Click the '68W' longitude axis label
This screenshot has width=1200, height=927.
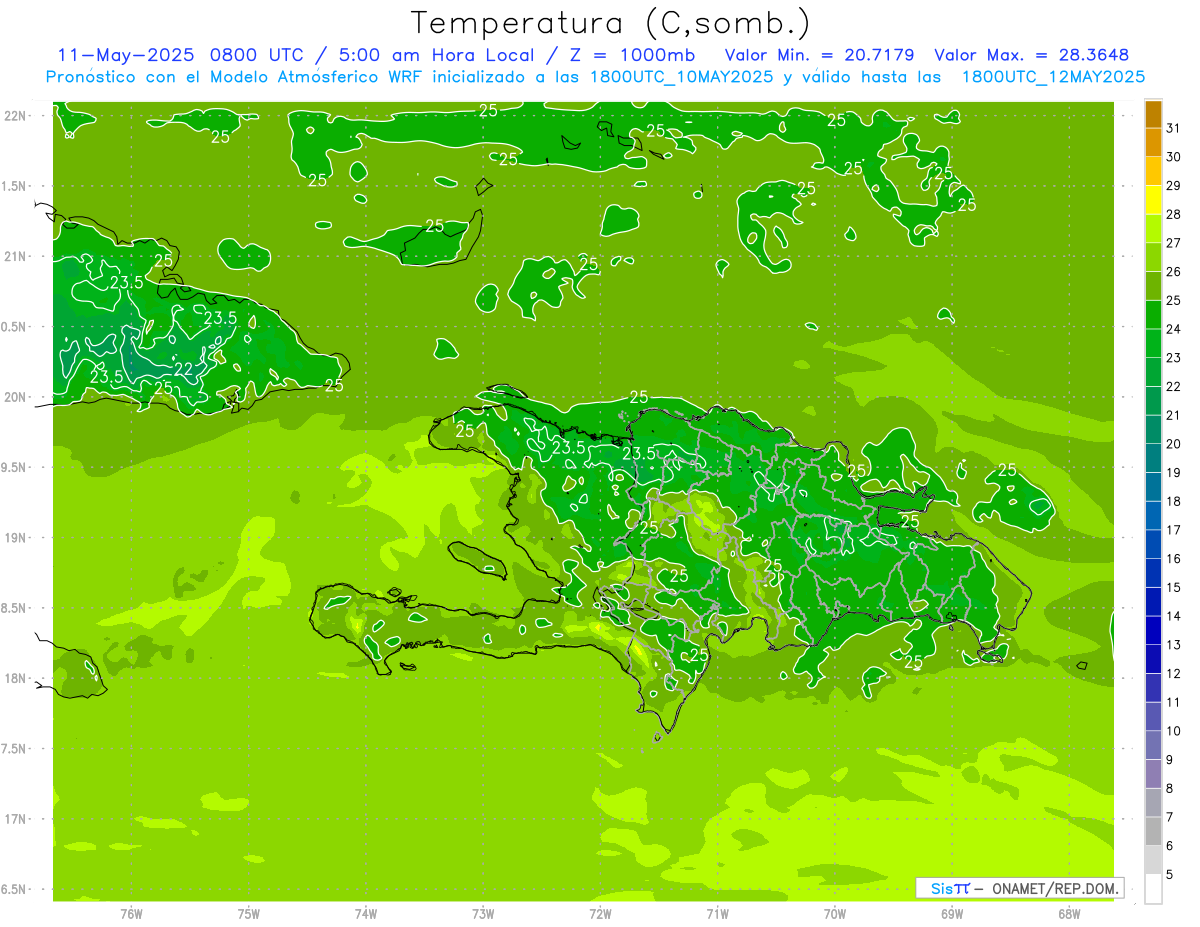(x=1069, y=914)
